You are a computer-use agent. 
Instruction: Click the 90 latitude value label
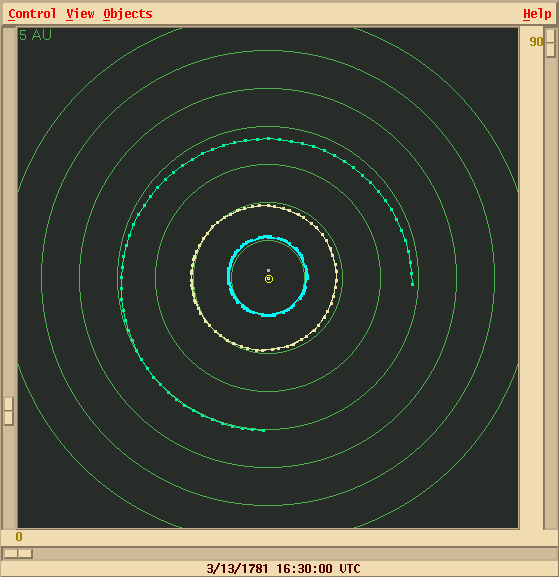(536, 42)
